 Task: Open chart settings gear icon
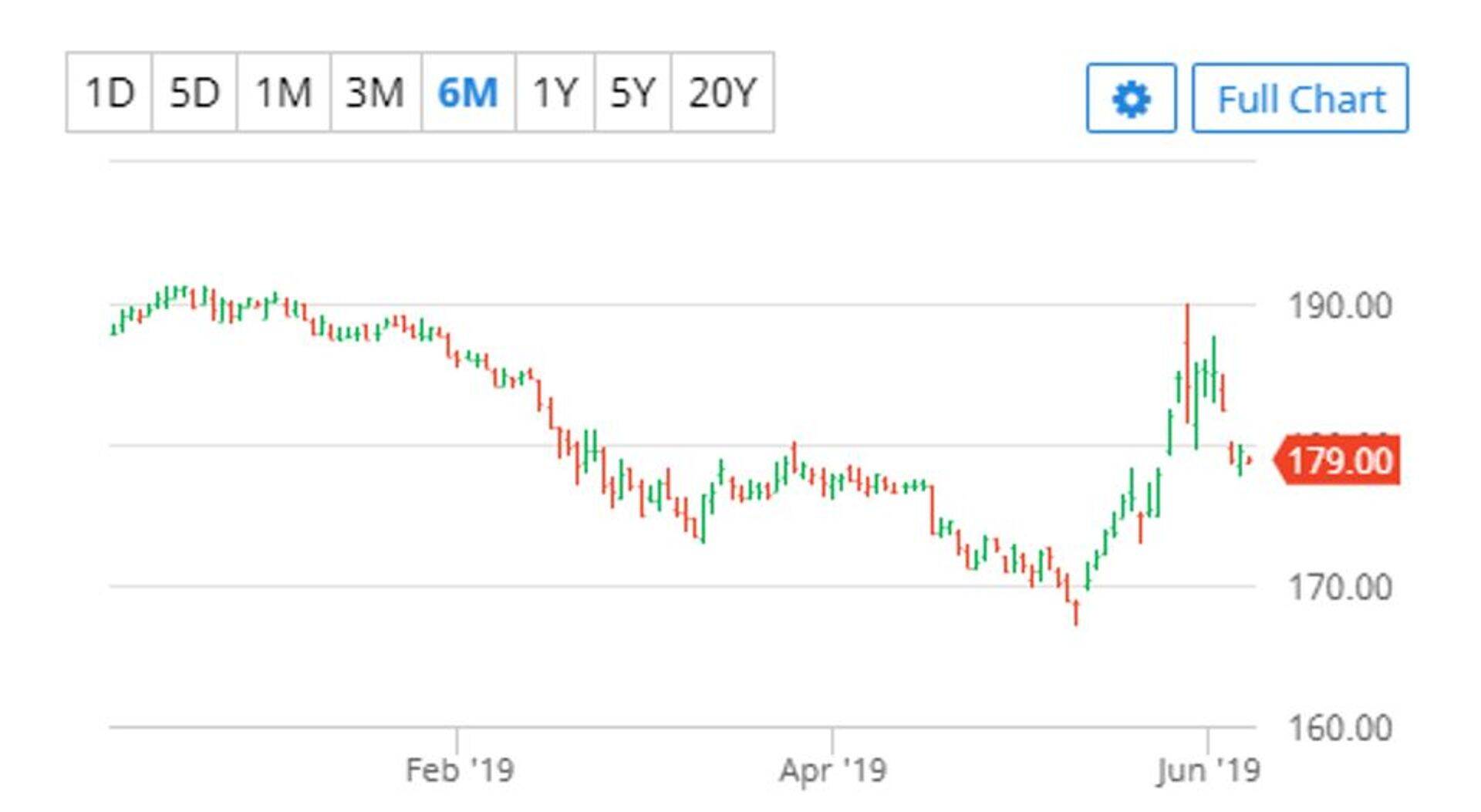pos(1131,99)
